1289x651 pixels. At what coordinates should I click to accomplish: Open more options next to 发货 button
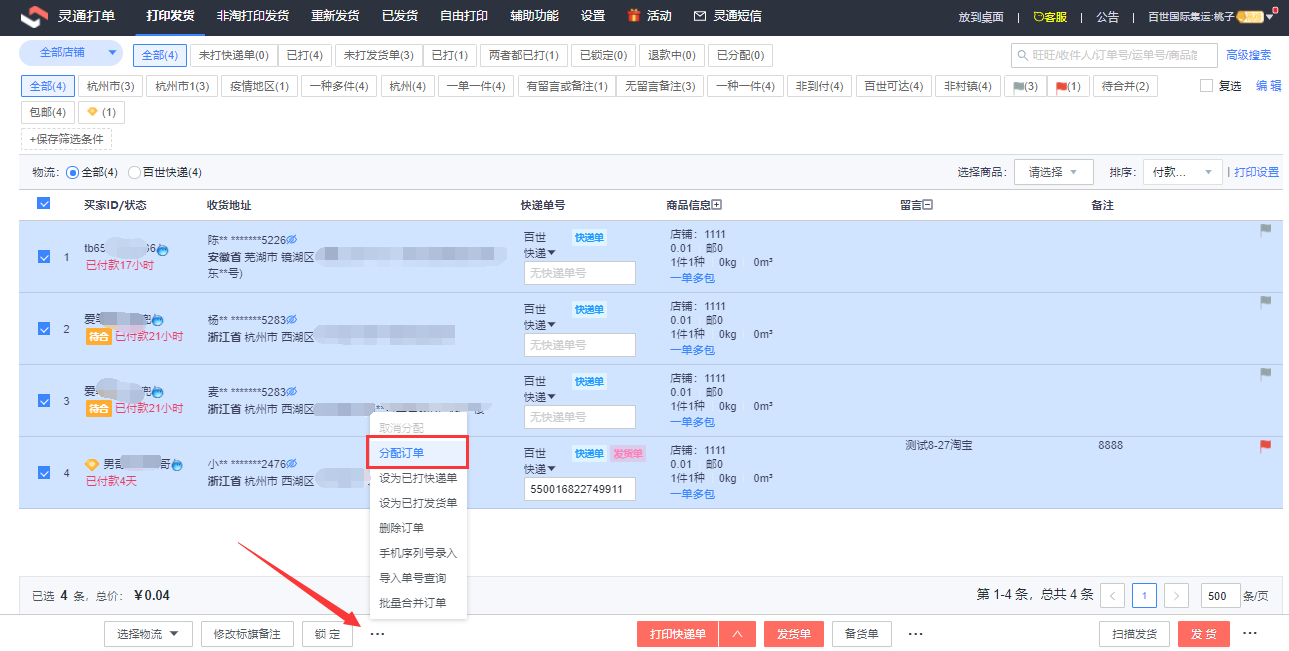(1250, 634)
